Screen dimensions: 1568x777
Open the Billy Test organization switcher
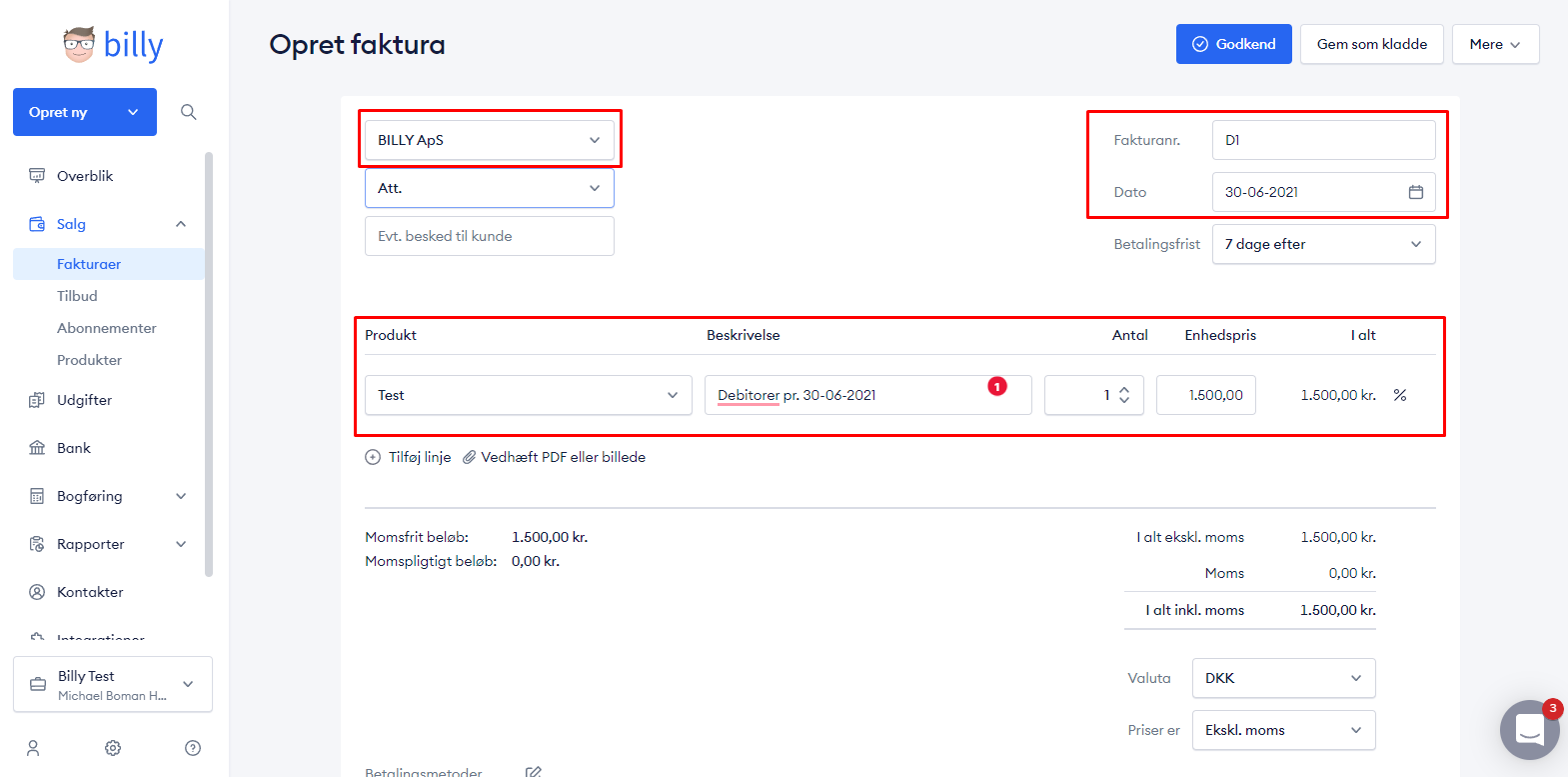click(113, 684)
